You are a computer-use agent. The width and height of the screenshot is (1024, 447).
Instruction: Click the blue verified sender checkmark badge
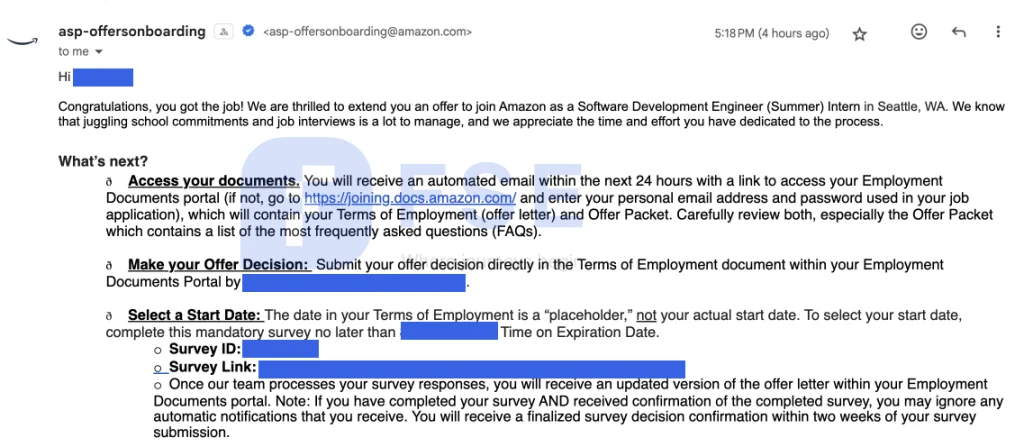(248, 31)
